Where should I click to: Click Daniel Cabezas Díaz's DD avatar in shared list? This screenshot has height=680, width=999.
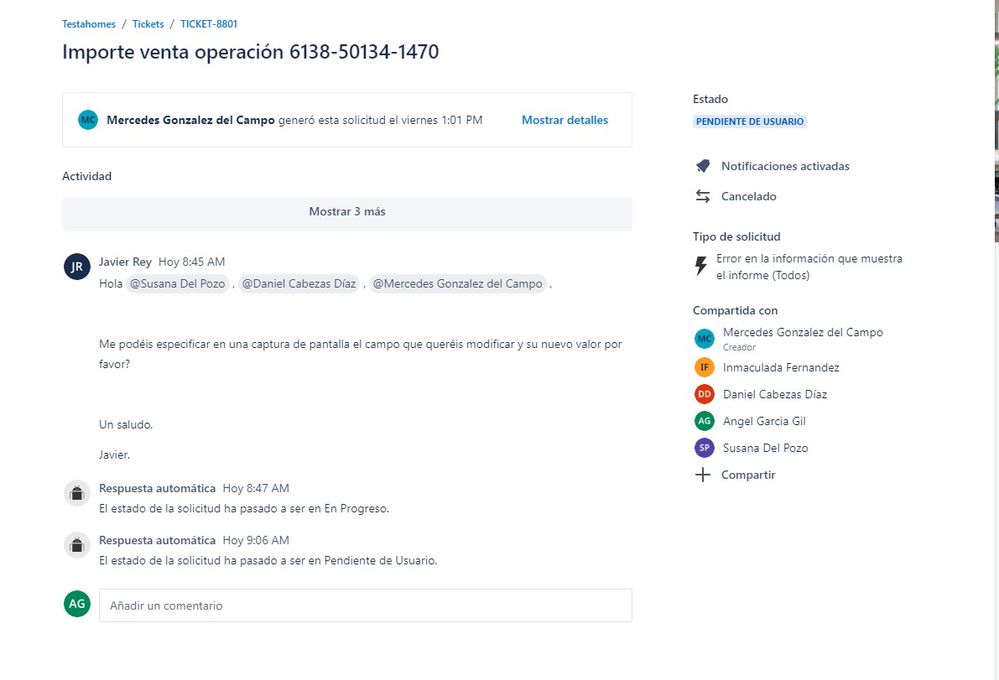pyautogui.click(x=704, y=394)
